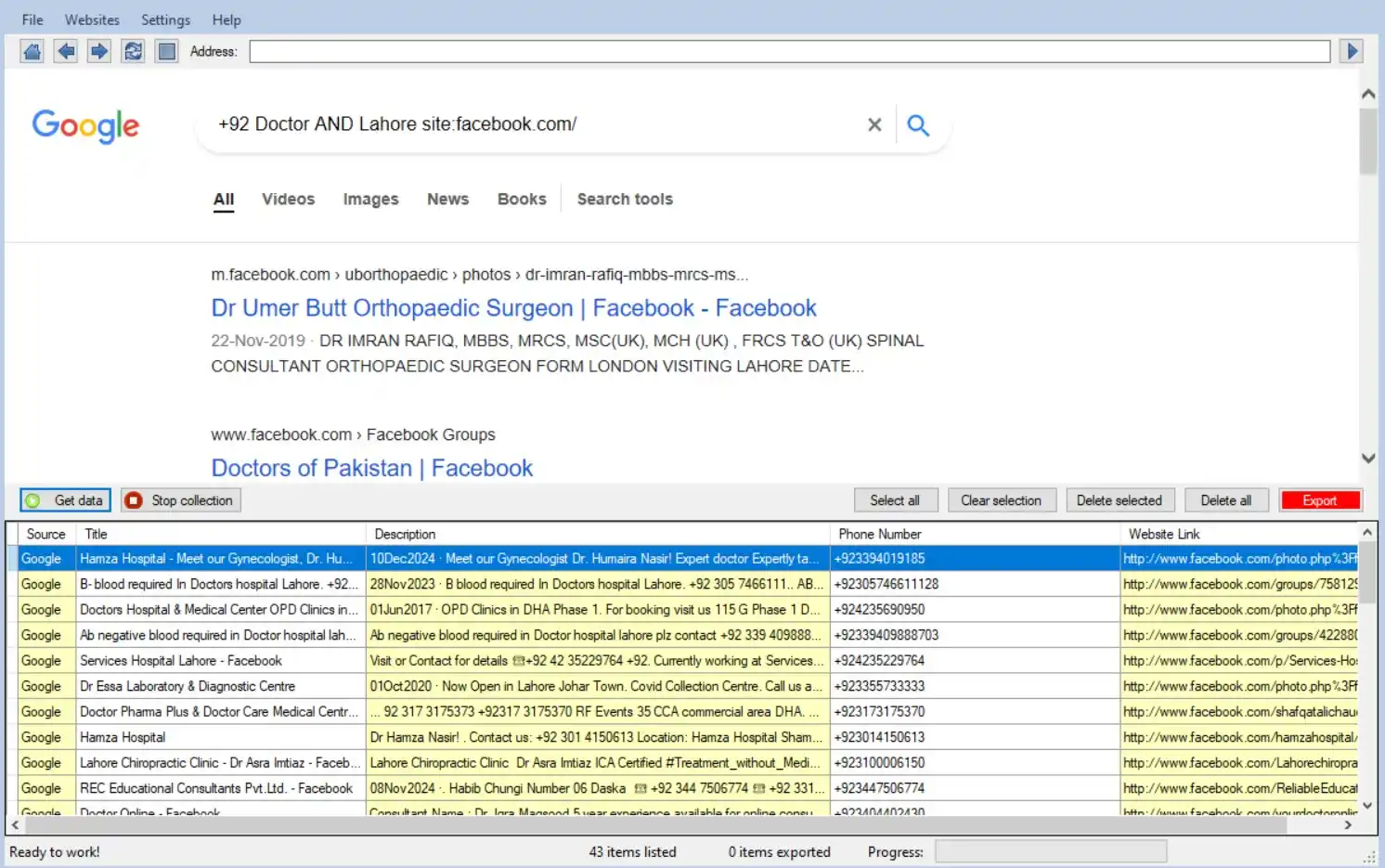The height and width of the screenshot is (868, 1385).
Task: Click the 43 items listed status text
Action: 632,852
